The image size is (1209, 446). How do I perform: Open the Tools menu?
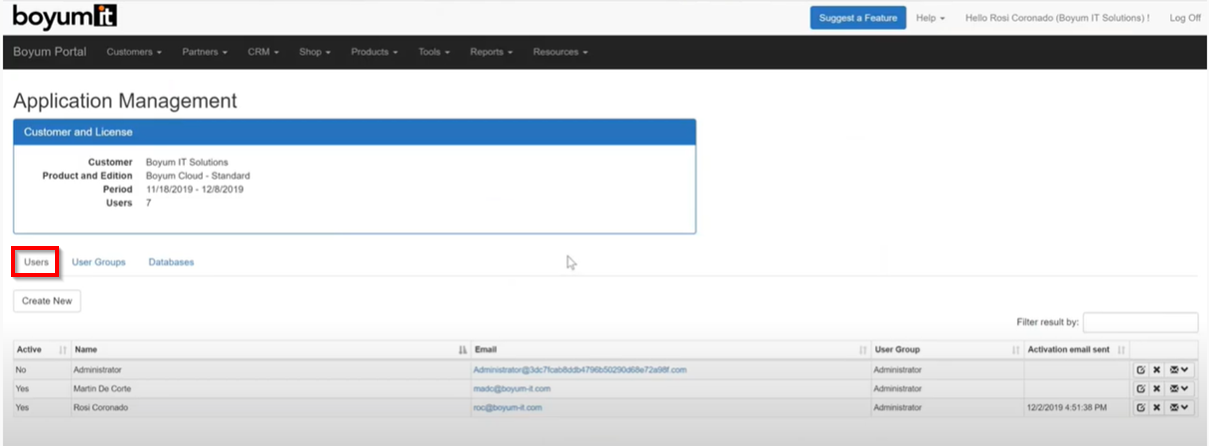click(x=434, y=52)
